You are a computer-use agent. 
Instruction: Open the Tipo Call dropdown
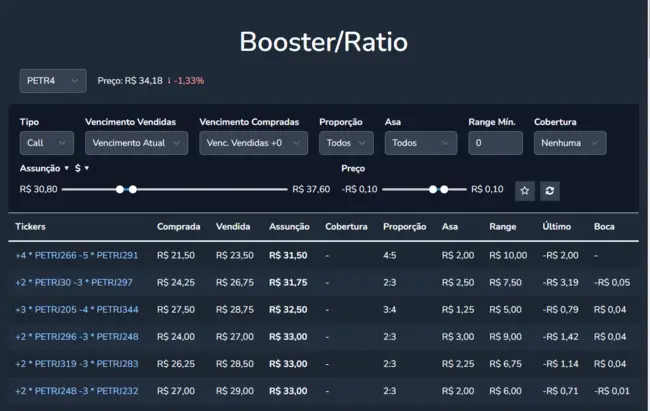click(x=46, y=143)
